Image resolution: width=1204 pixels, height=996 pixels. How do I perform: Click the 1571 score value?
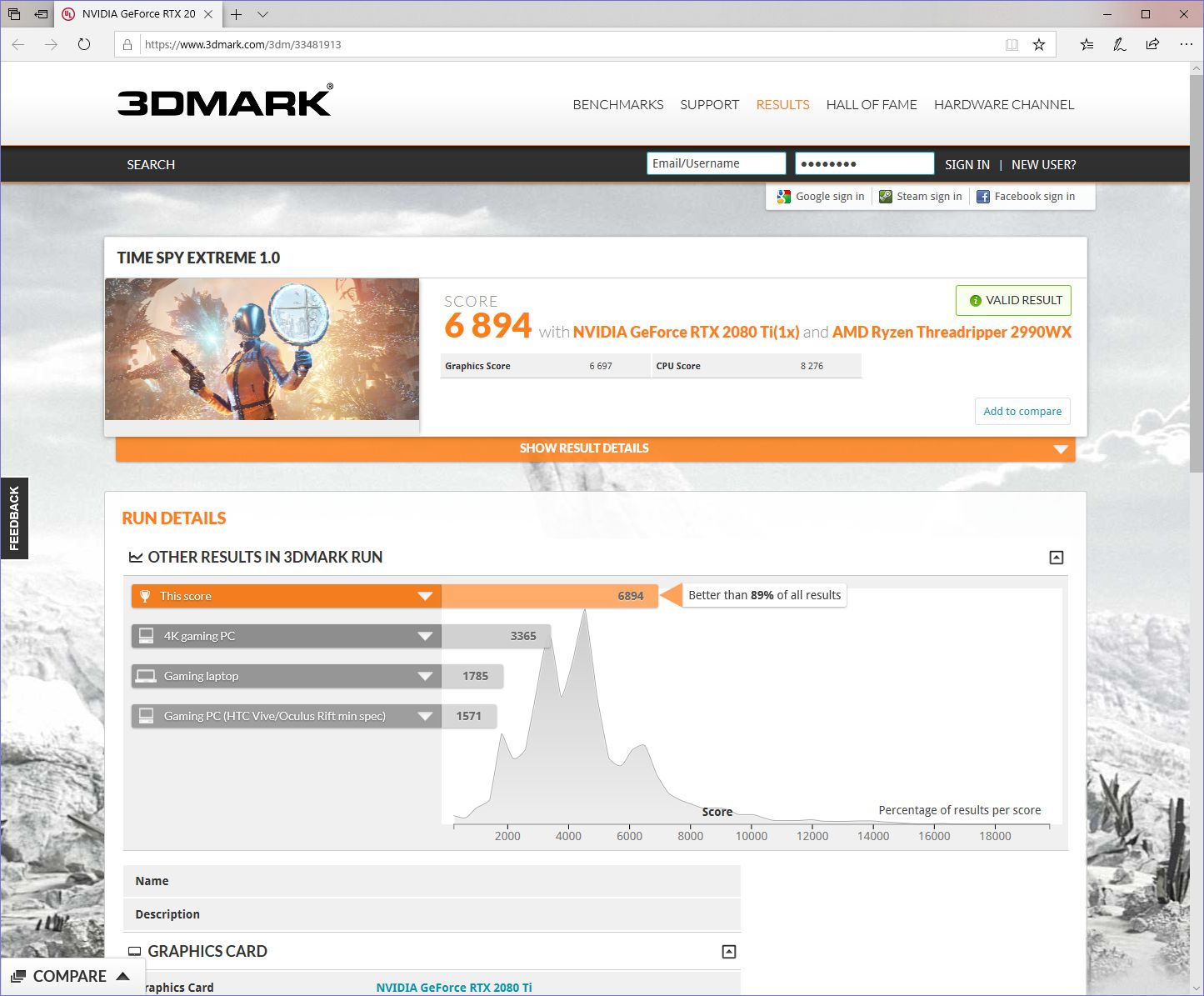point(469,716)
